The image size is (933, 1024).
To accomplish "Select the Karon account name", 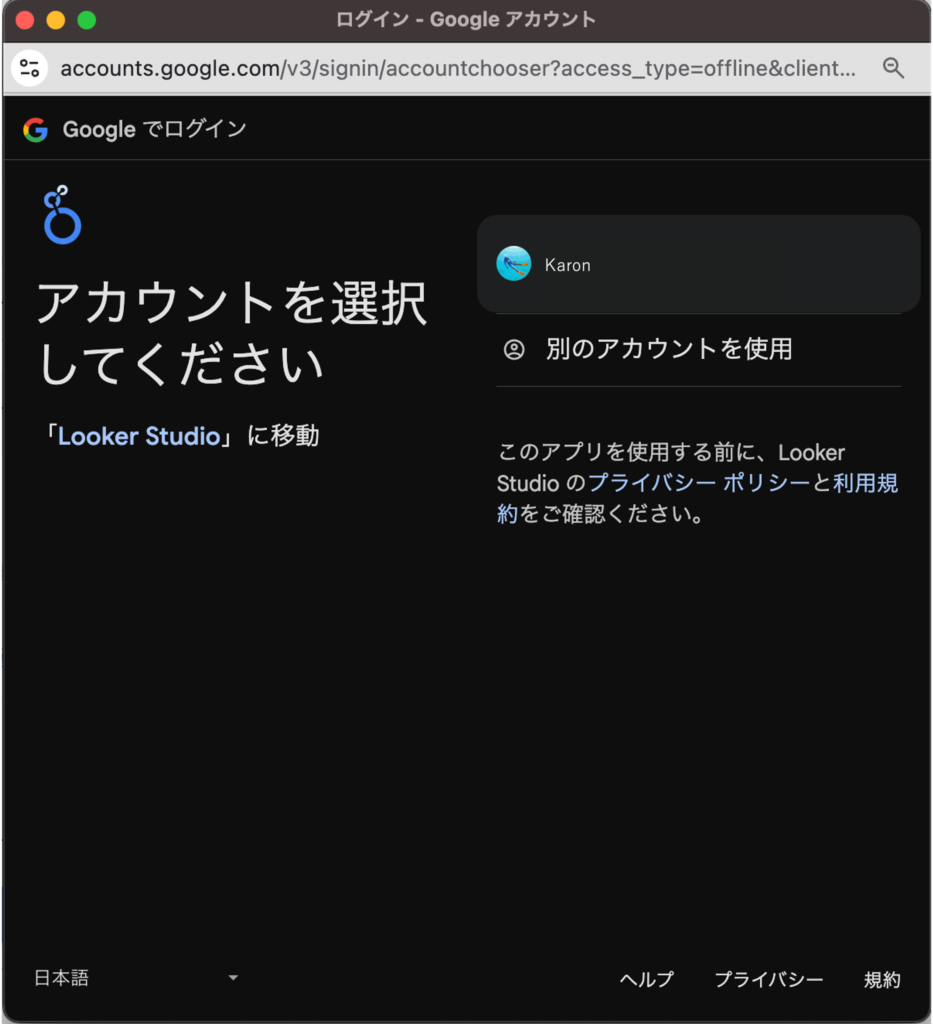I will pyautogui.click(x=568, y=265).
